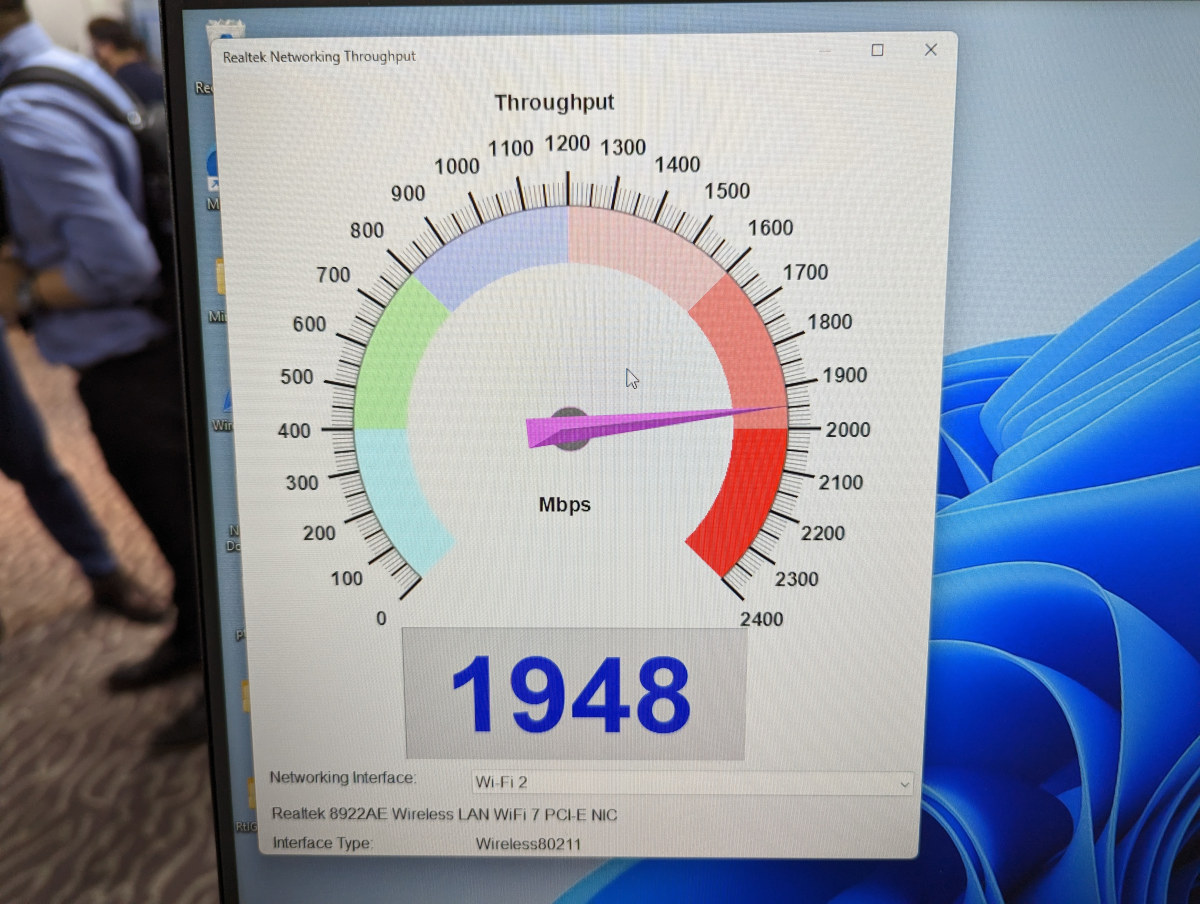Click the Mbps unit label
Viewport: 1200px width, 904px height.
pyautogui.click(x=565, y=505)
